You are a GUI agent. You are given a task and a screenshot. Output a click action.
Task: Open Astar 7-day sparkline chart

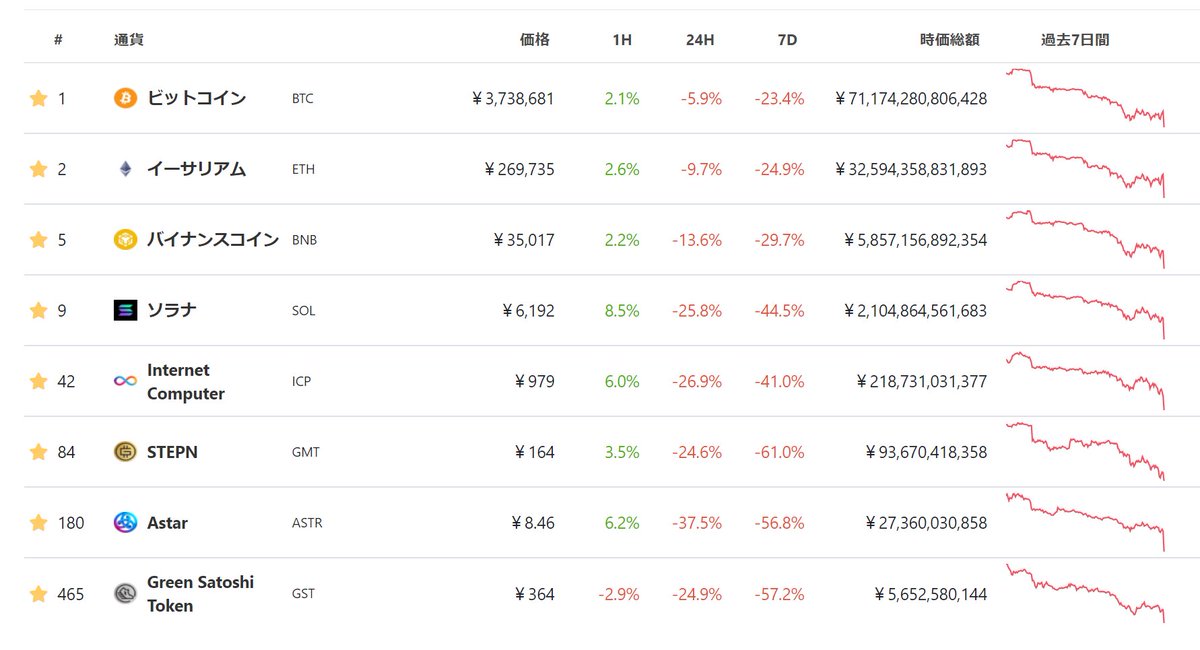point(1086,523)
